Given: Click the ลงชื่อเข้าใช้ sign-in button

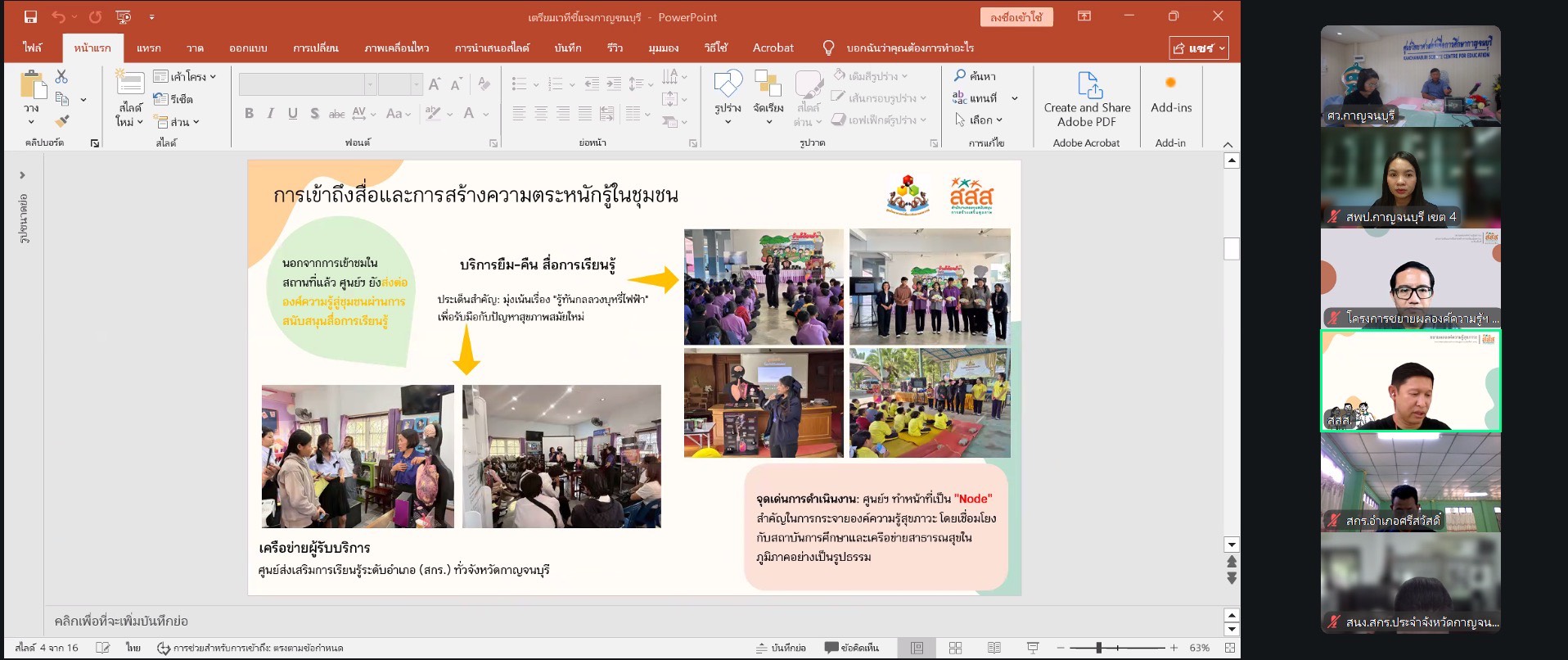Looking at the screenshot, I should [1016, 17].
